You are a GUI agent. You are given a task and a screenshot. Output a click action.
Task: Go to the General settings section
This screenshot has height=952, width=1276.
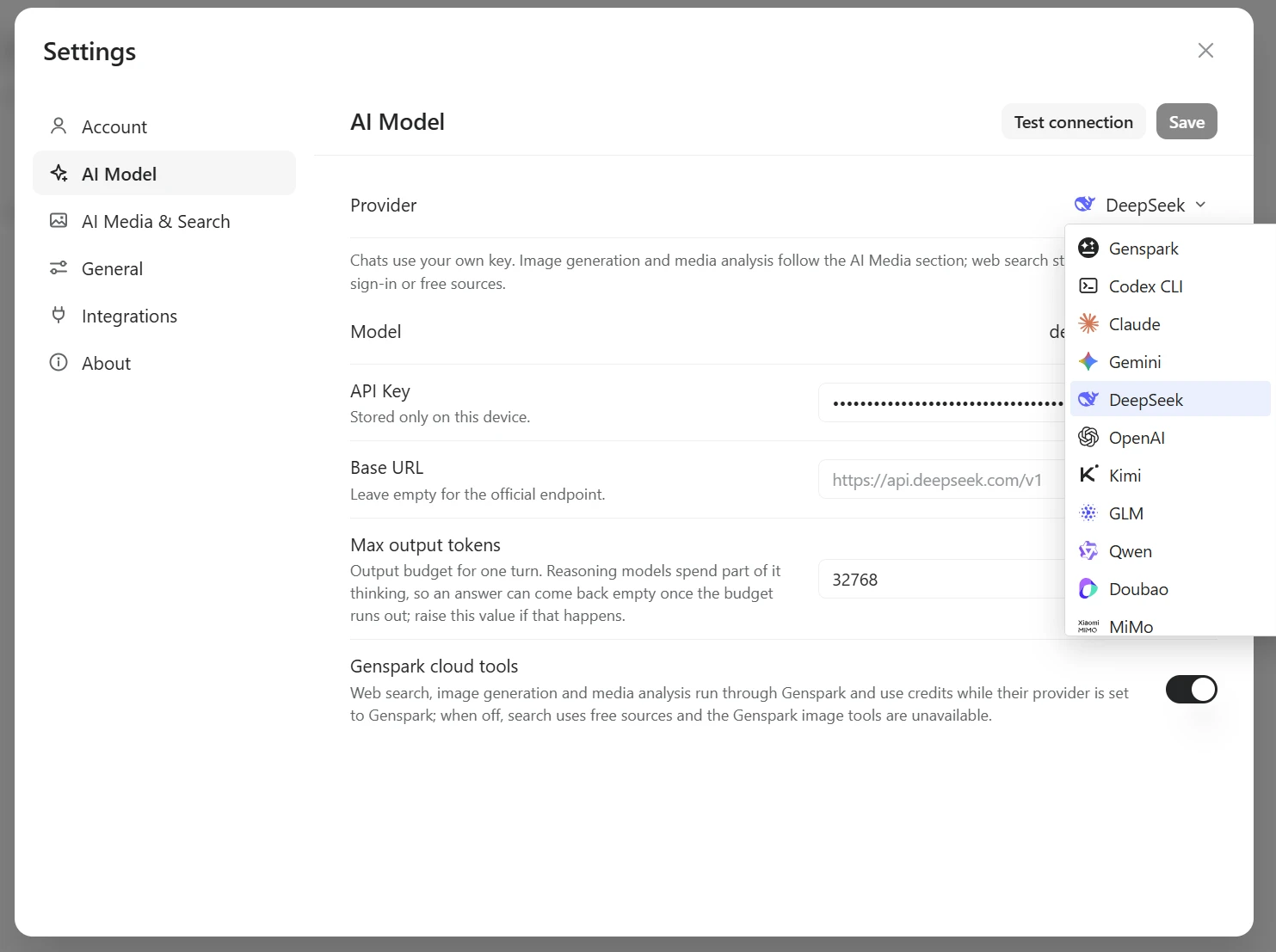point(164,268)
